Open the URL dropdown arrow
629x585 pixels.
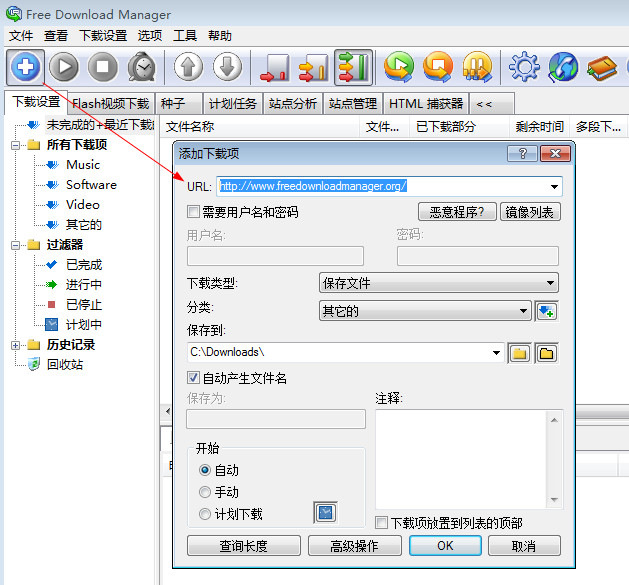pos(554,187)
